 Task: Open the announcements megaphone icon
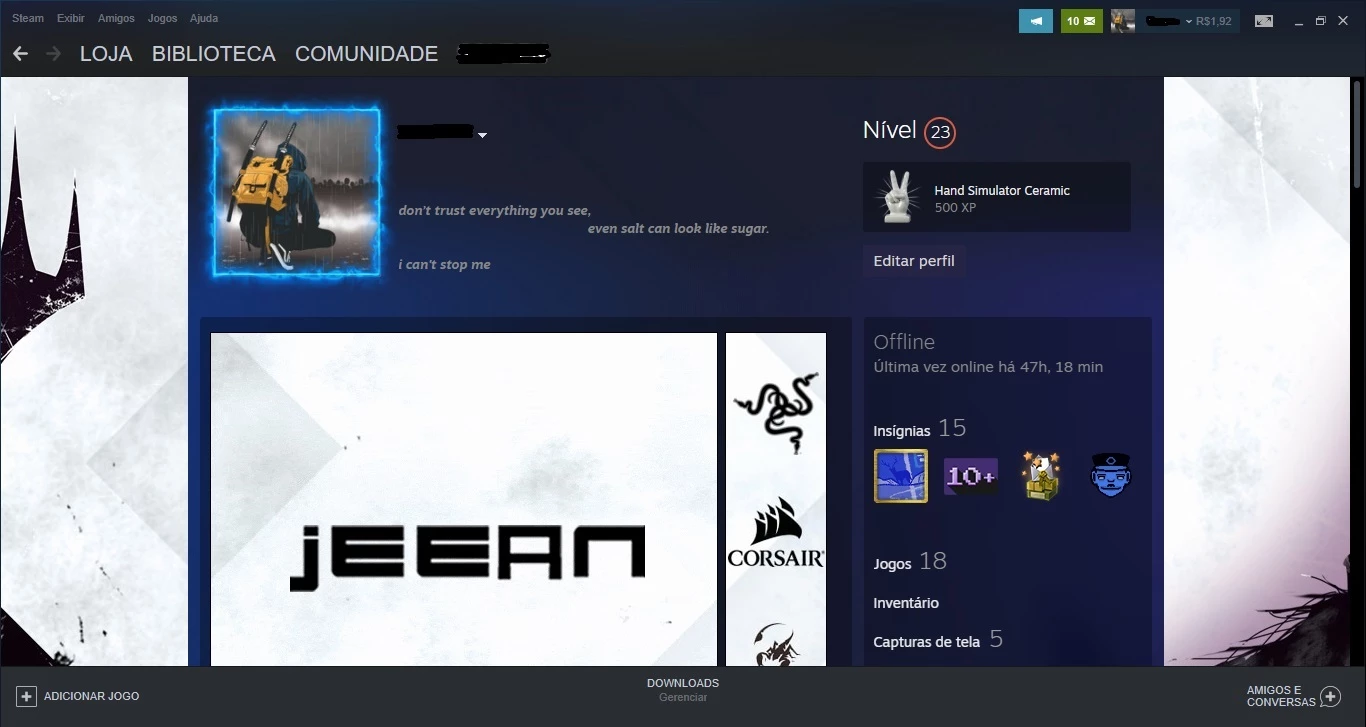click(x=1036, y=20)
